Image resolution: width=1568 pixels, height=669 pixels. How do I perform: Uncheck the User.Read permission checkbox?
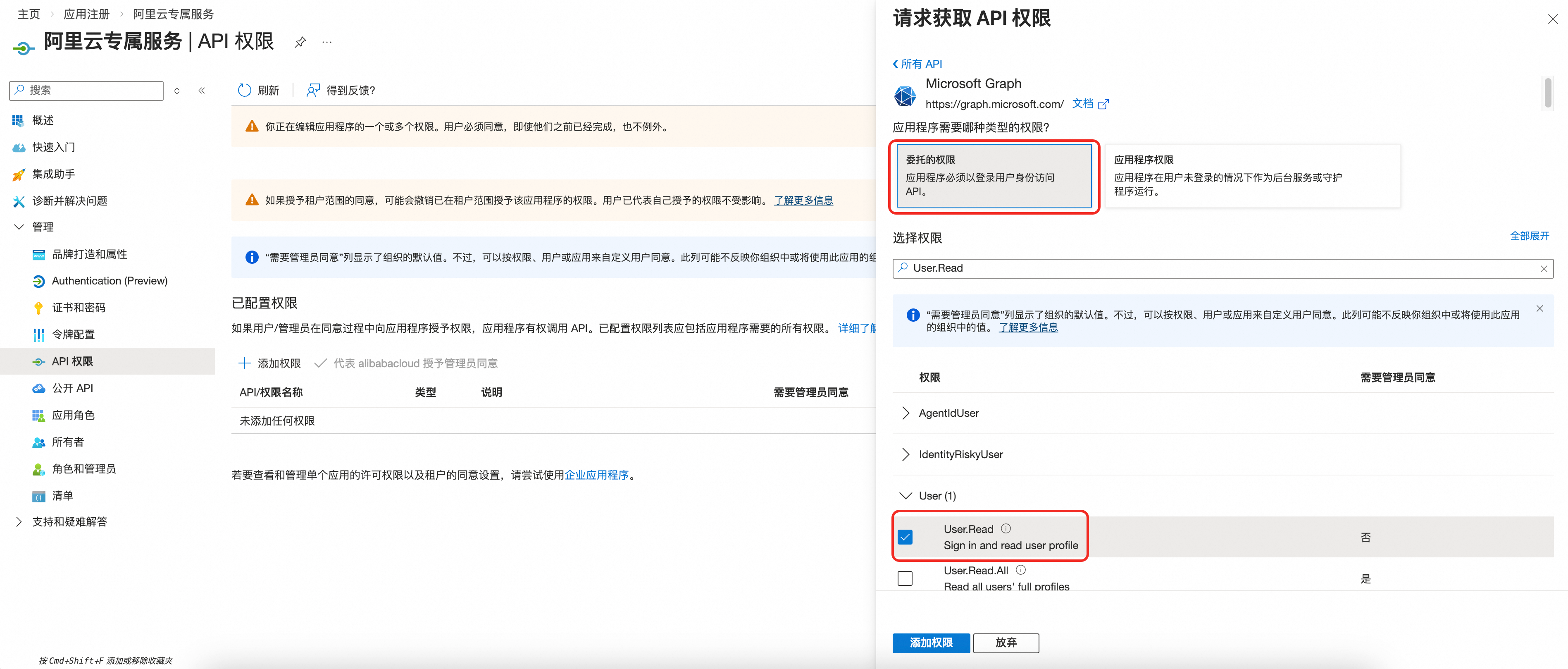click(x=905, y=537)
